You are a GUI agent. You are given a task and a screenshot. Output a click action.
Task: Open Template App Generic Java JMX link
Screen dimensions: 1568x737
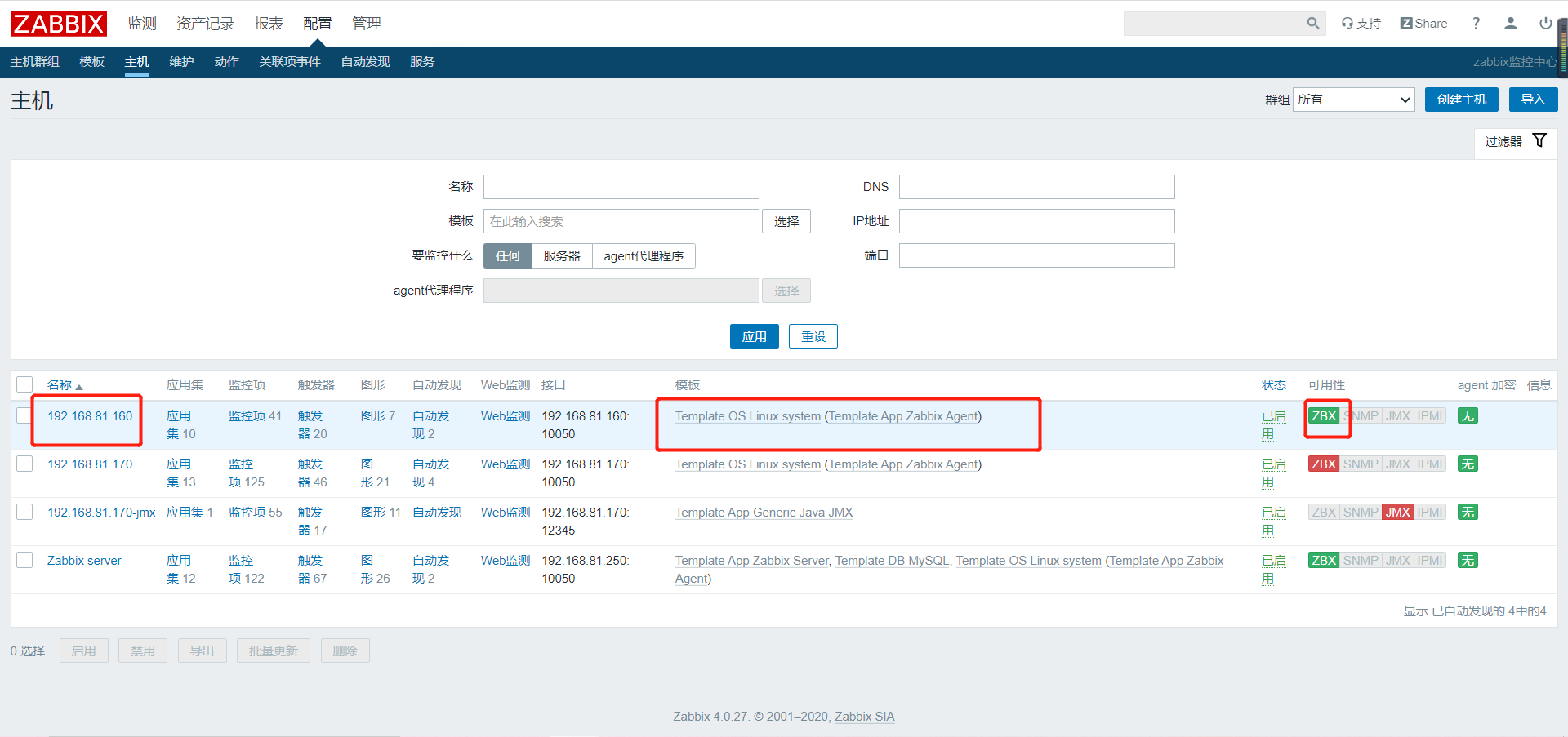click(764, 513)
